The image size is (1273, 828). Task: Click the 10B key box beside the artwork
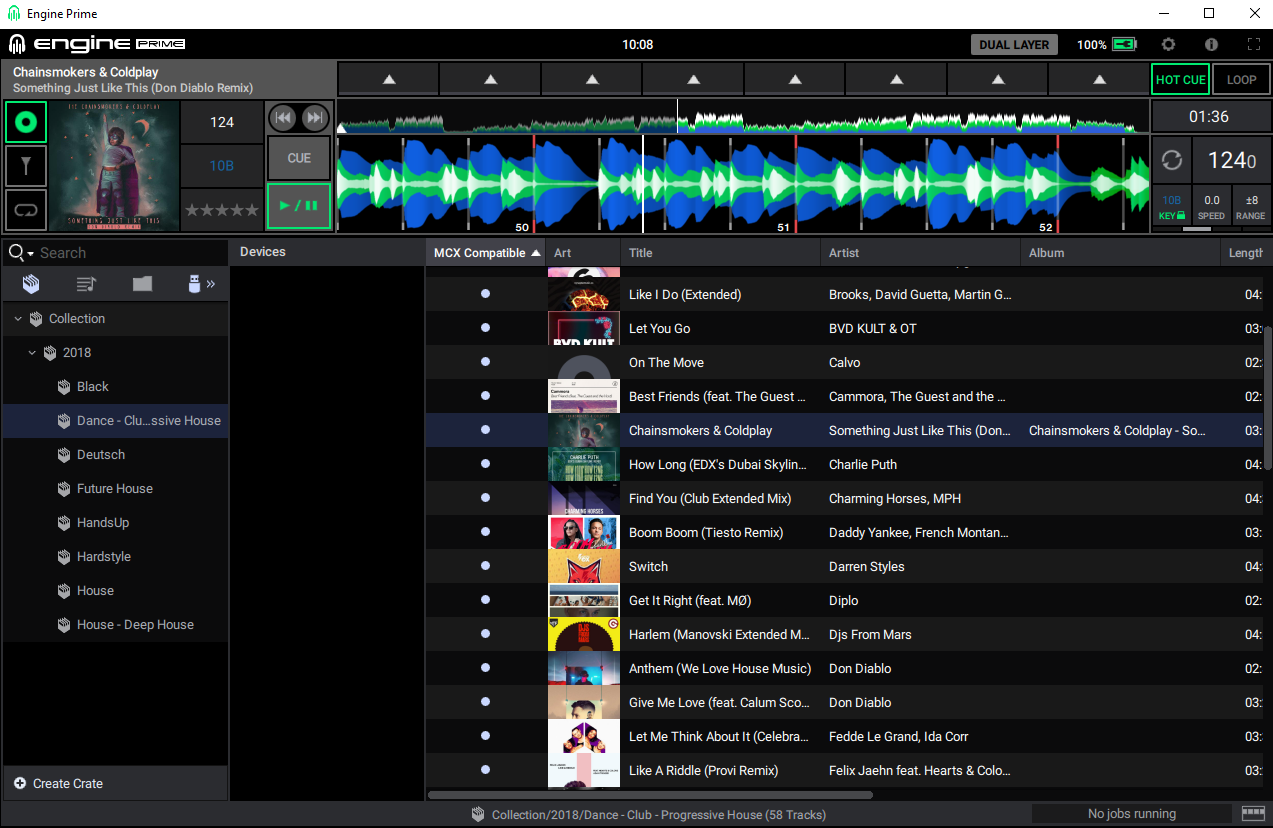222,166
